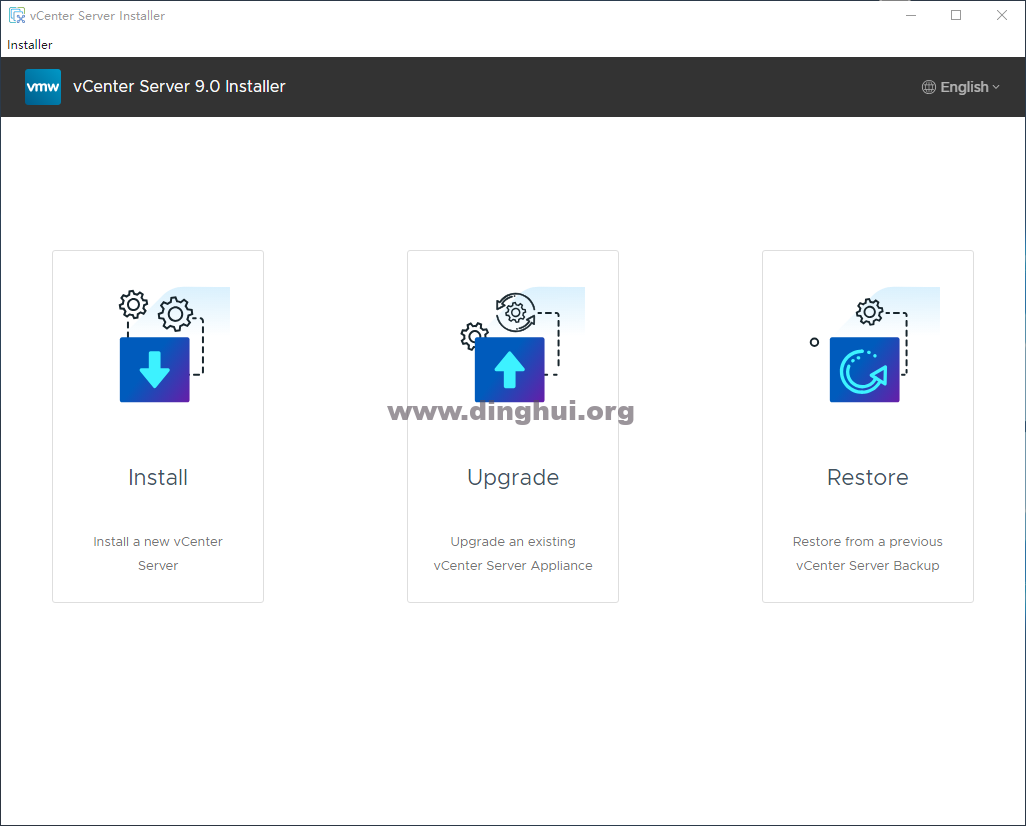Minimize the installer window

coord(910,15)
